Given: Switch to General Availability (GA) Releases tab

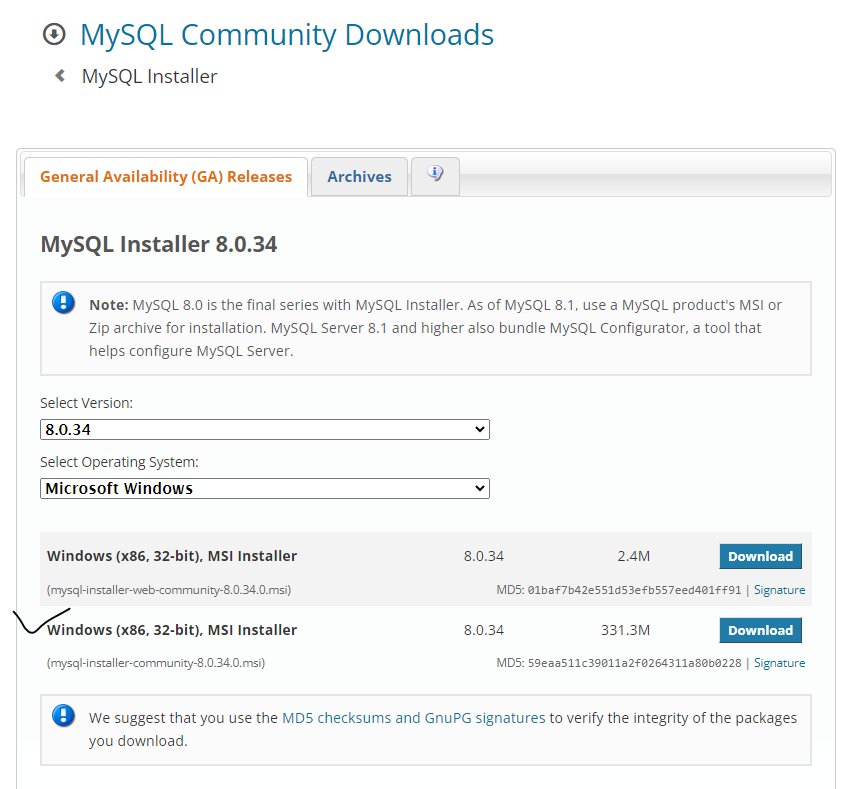Looking at the screenshot, I should click(x=166, y=177).
